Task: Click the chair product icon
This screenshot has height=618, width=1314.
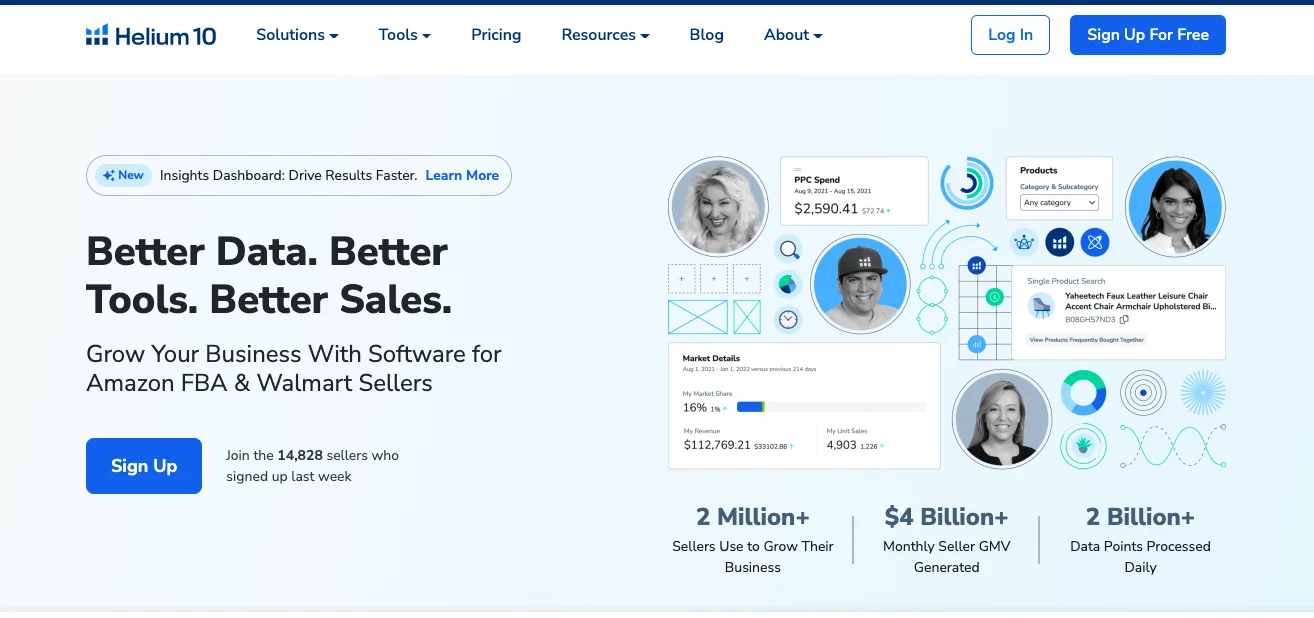Action: click(1041, 307)
